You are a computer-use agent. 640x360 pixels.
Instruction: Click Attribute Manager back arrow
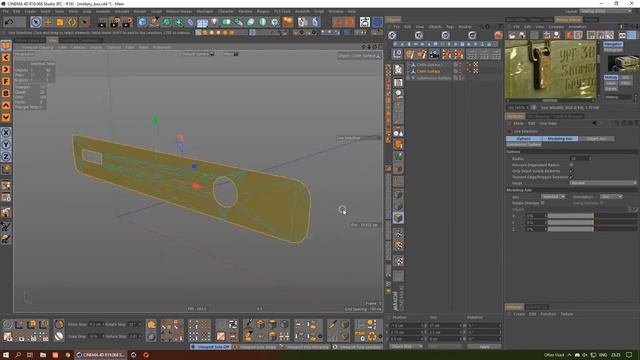(595, 123)
